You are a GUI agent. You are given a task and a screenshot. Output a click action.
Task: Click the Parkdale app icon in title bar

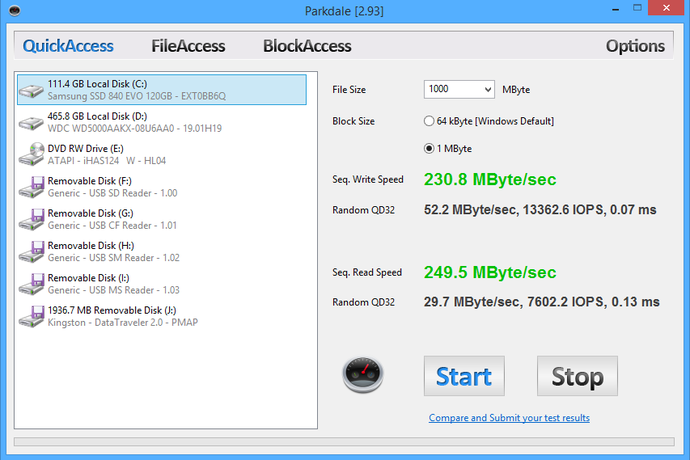coord(12,11)
